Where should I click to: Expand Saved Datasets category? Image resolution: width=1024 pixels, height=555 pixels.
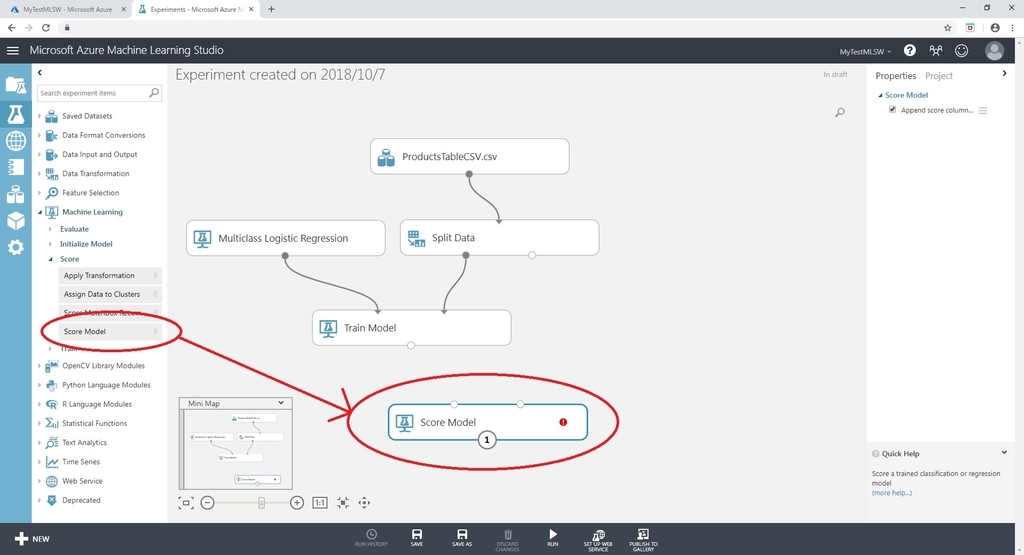click(39, 116)
